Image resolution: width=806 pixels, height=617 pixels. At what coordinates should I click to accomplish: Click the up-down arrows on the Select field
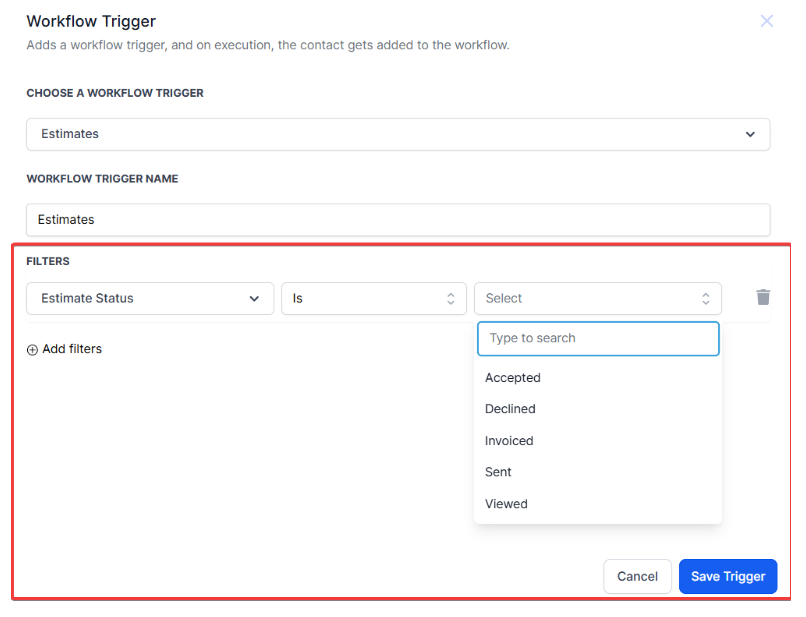[x=706, y=298]
